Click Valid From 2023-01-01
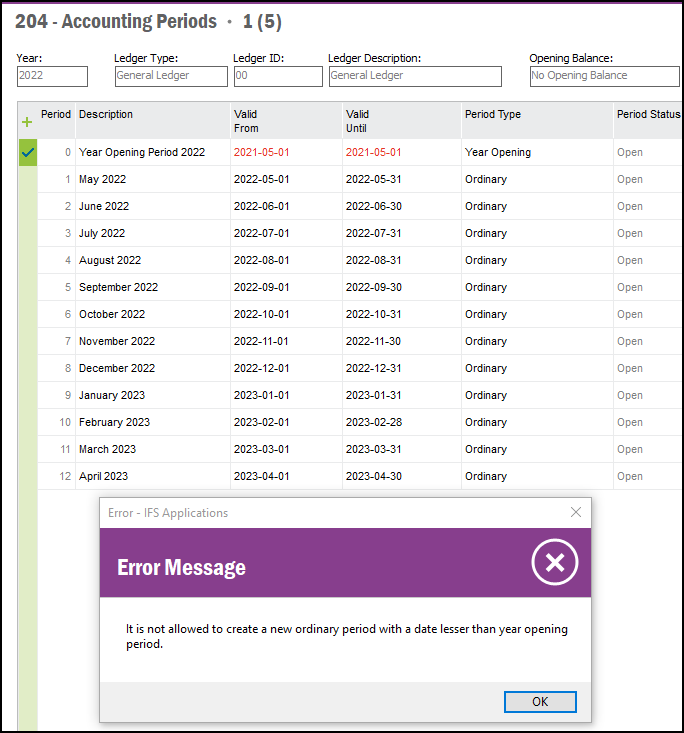This screenshot has height=733, width=684. (261, 395)
